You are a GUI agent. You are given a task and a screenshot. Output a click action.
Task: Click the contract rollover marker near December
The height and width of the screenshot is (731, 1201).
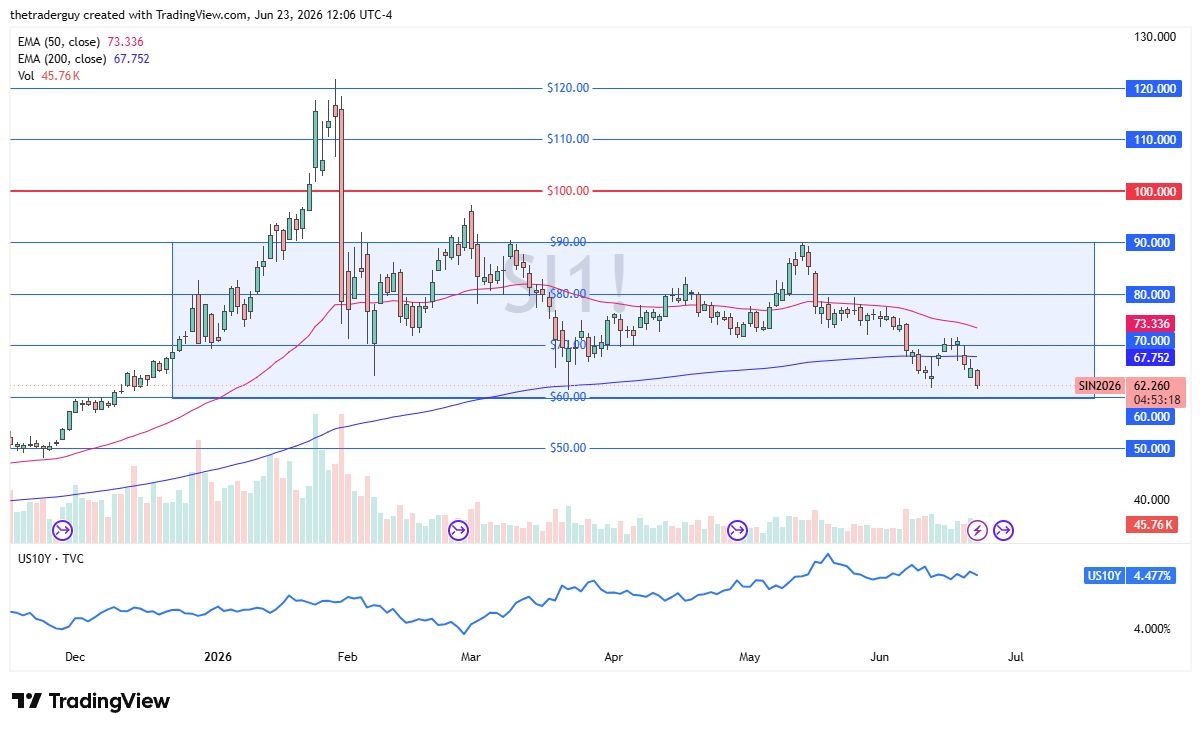click(x=63, y=530)
